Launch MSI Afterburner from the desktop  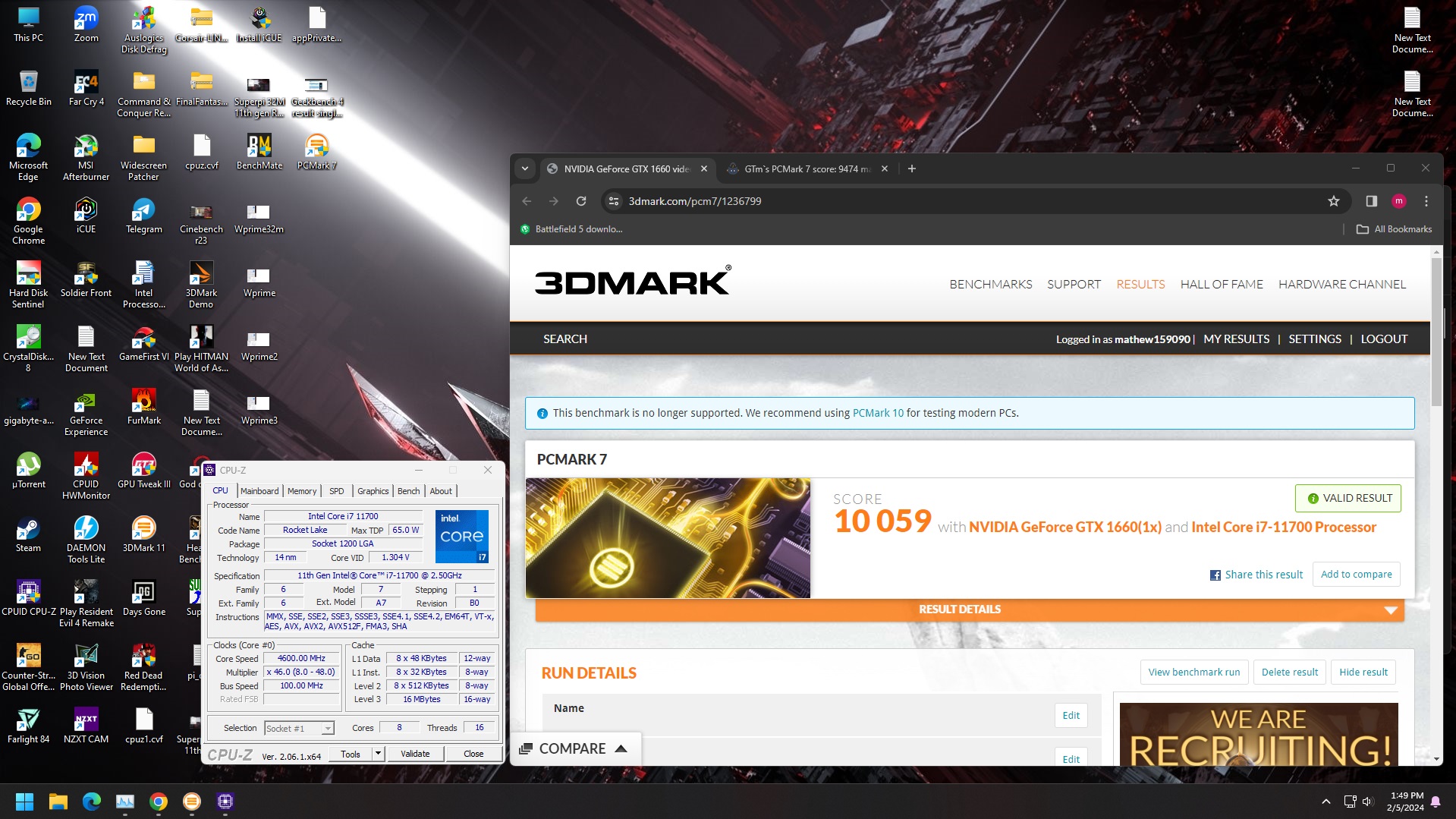click(86, 158)
